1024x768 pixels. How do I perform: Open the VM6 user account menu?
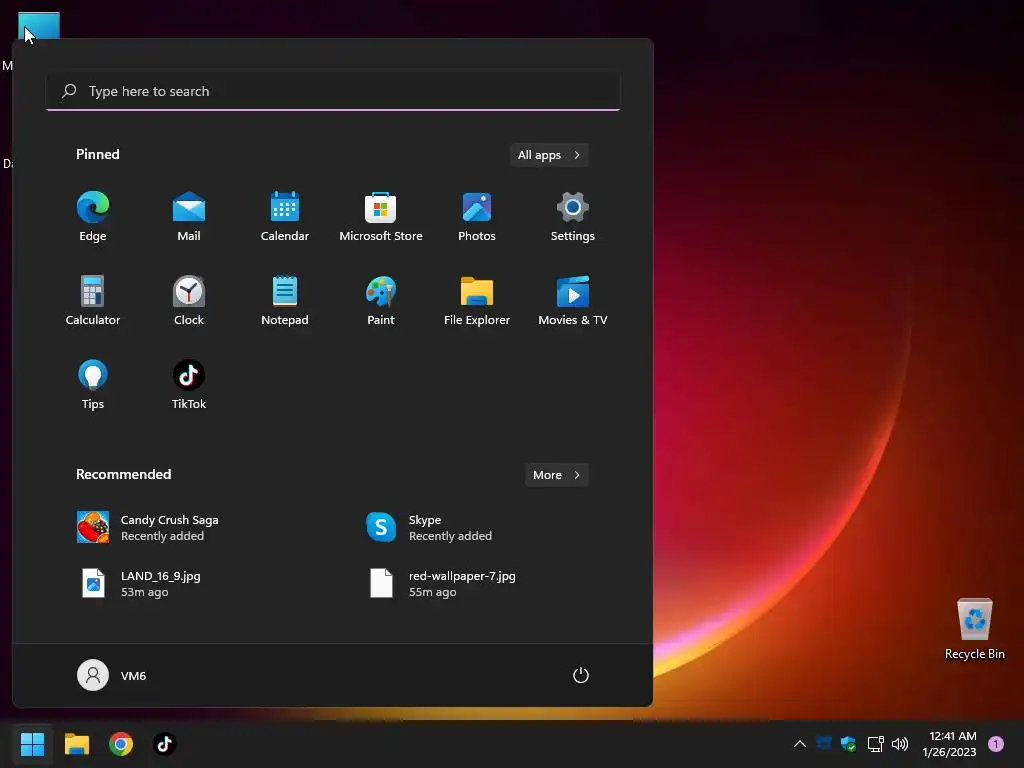112,675
